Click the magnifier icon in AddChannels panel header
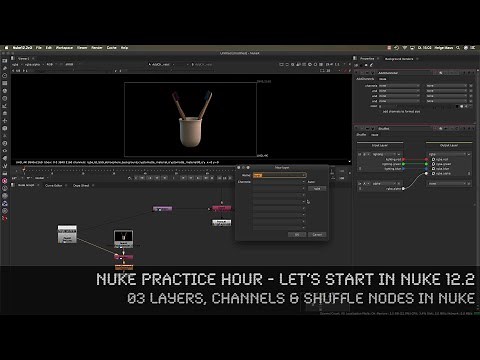Viewport: 480px width, 360px height. 440,73
